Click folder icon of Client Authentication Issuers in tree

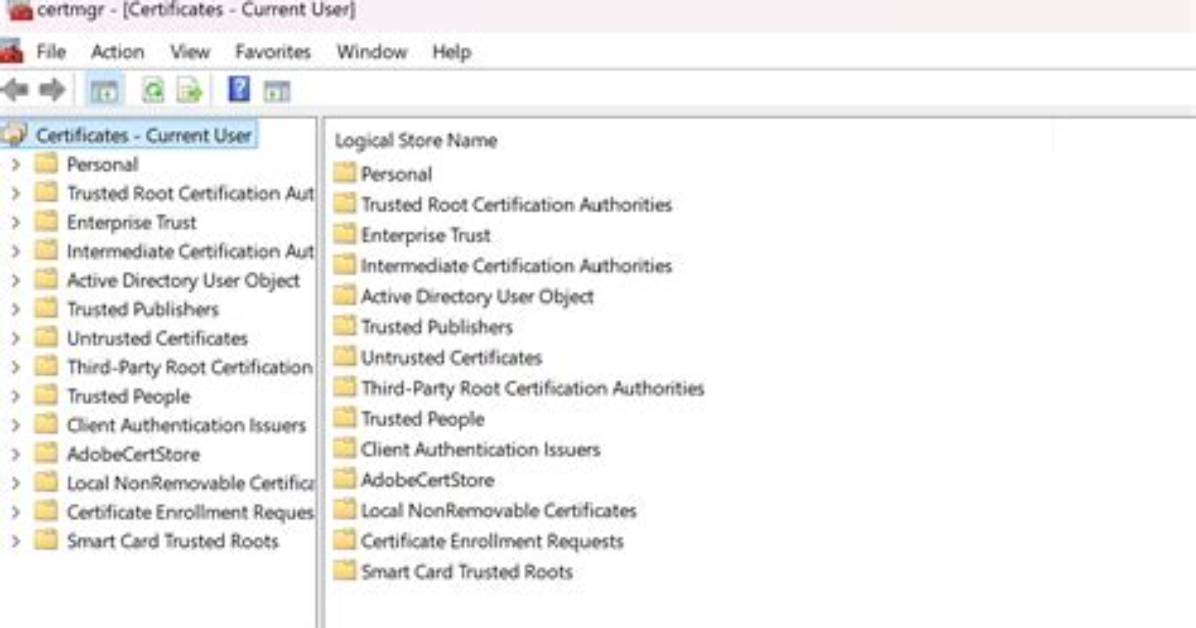click(47, 424)
